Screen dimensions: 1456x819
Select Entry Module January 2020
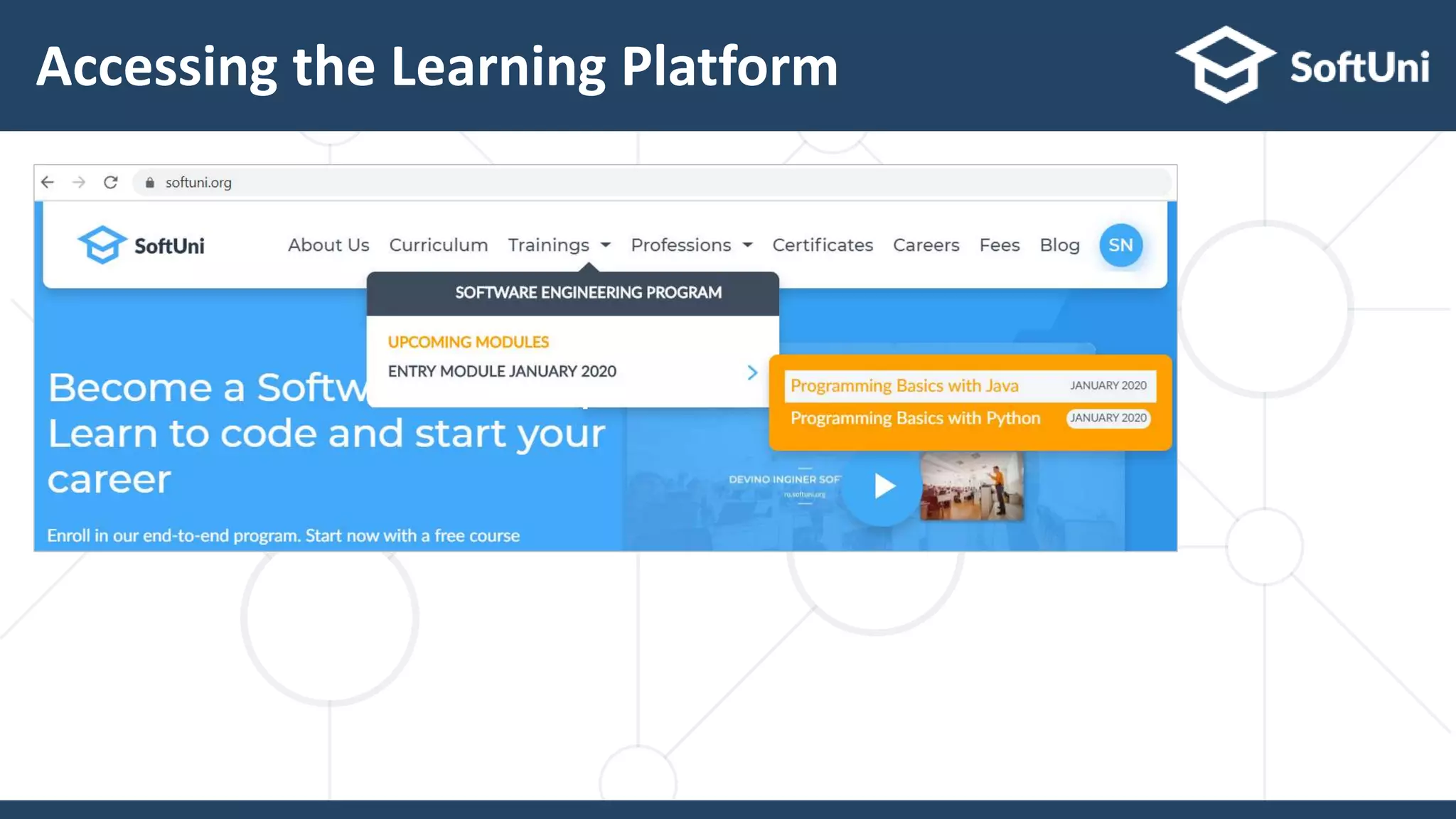coord(502,372)
